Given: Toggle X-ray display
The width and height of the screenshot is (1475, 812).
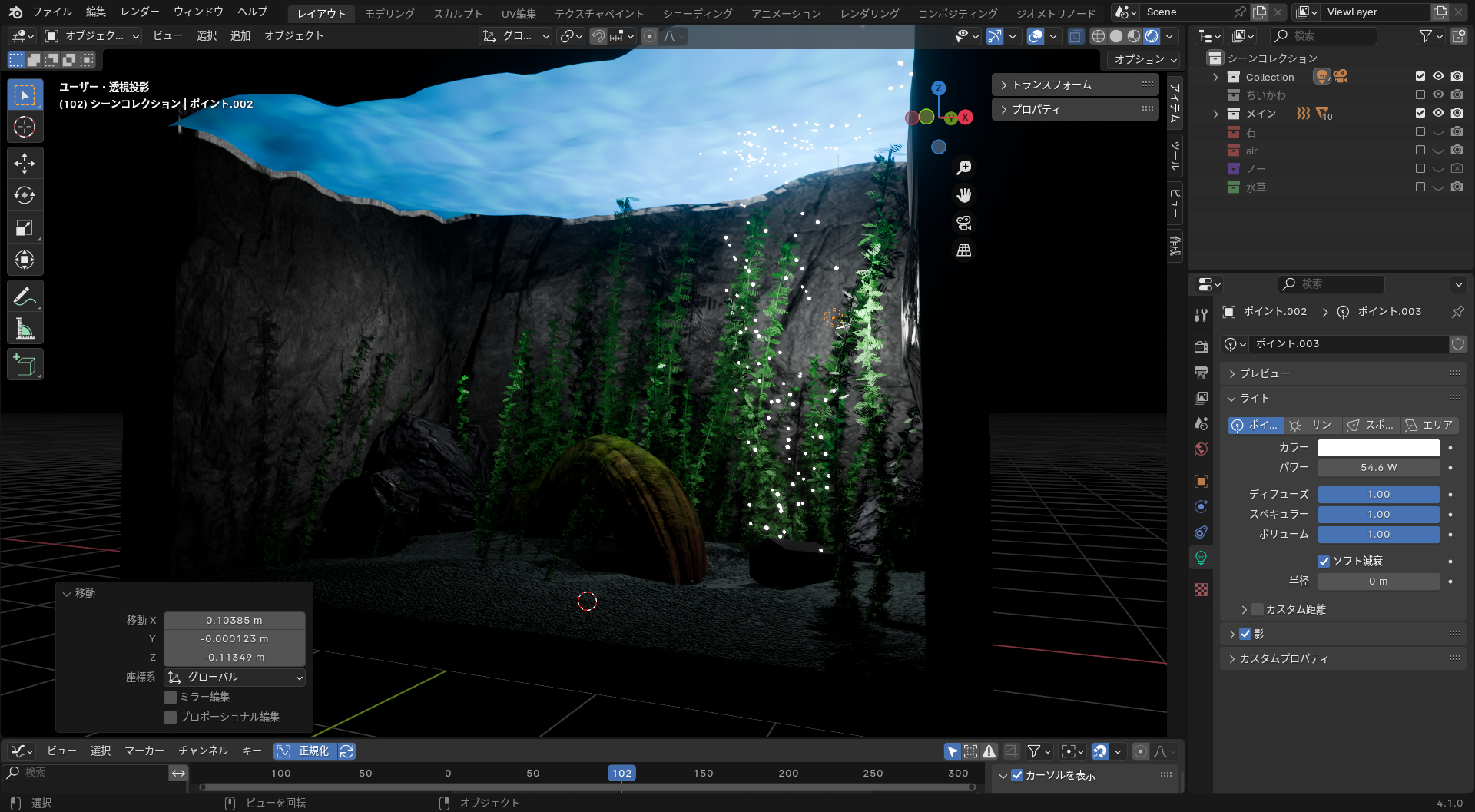Looking at the screenshot, I should 1076,36.
